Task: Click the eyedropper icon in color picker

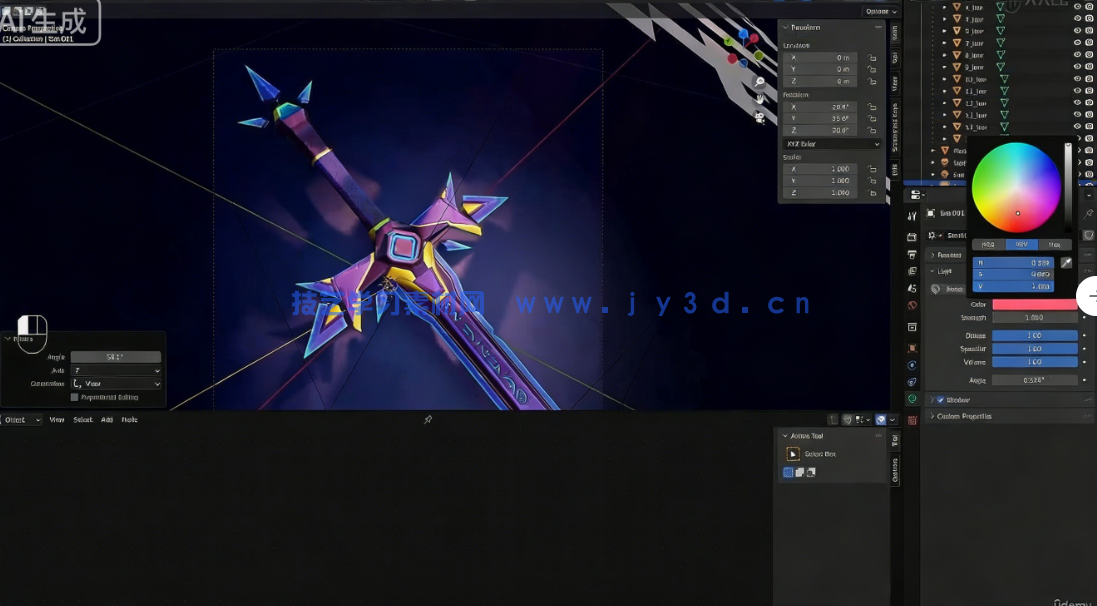Action: pyautogui.click(x=1066, y=262)
